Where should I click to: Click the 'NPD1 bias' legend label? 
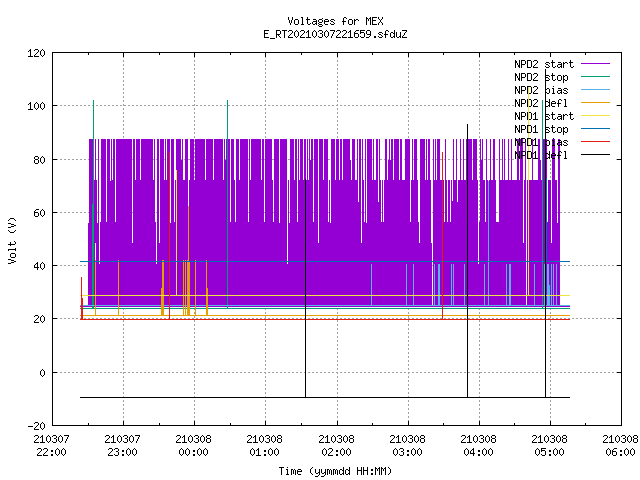click(541, 142)
